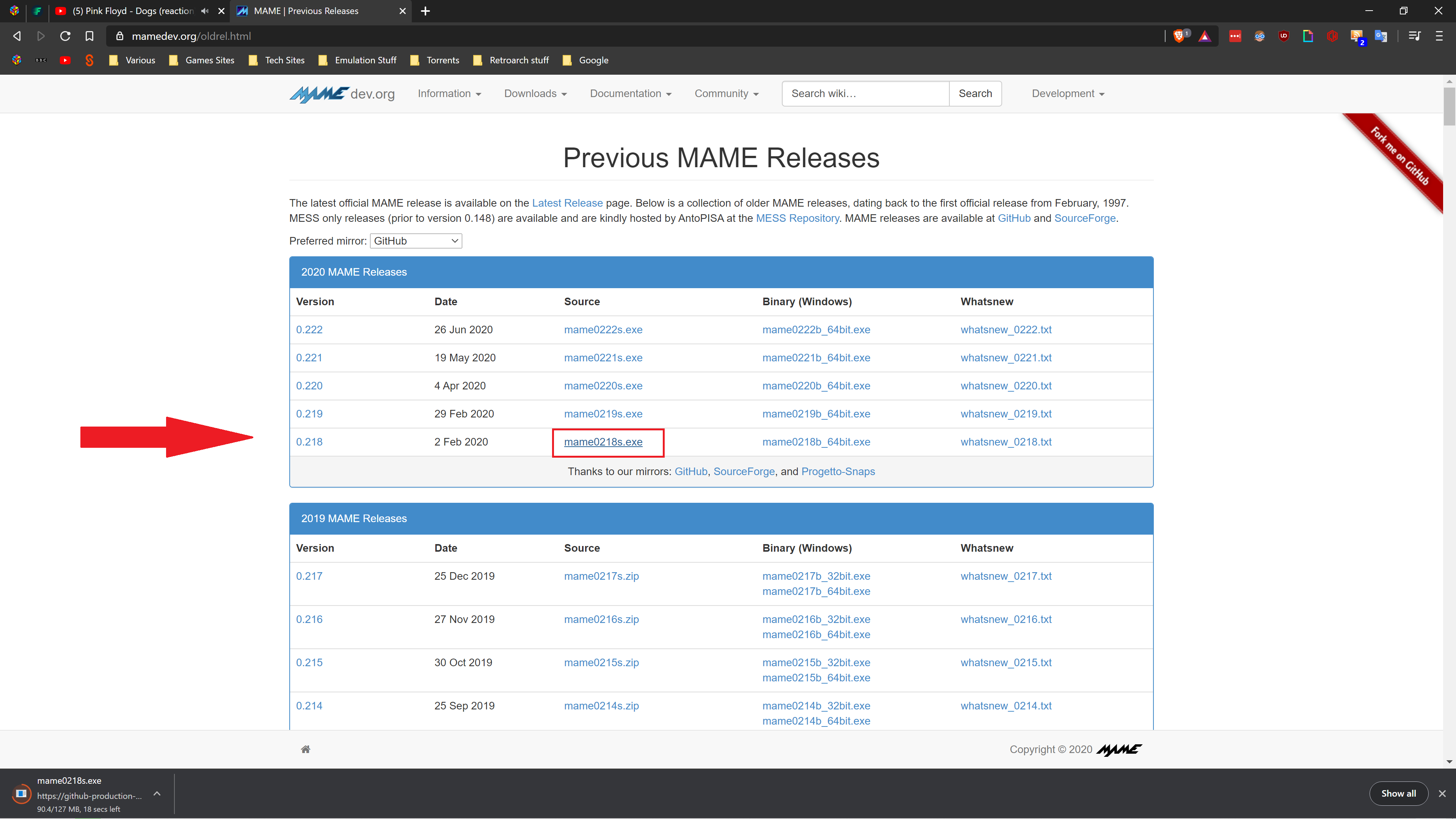
Task: Open a new tab with plus button
Action: point(425,11)
